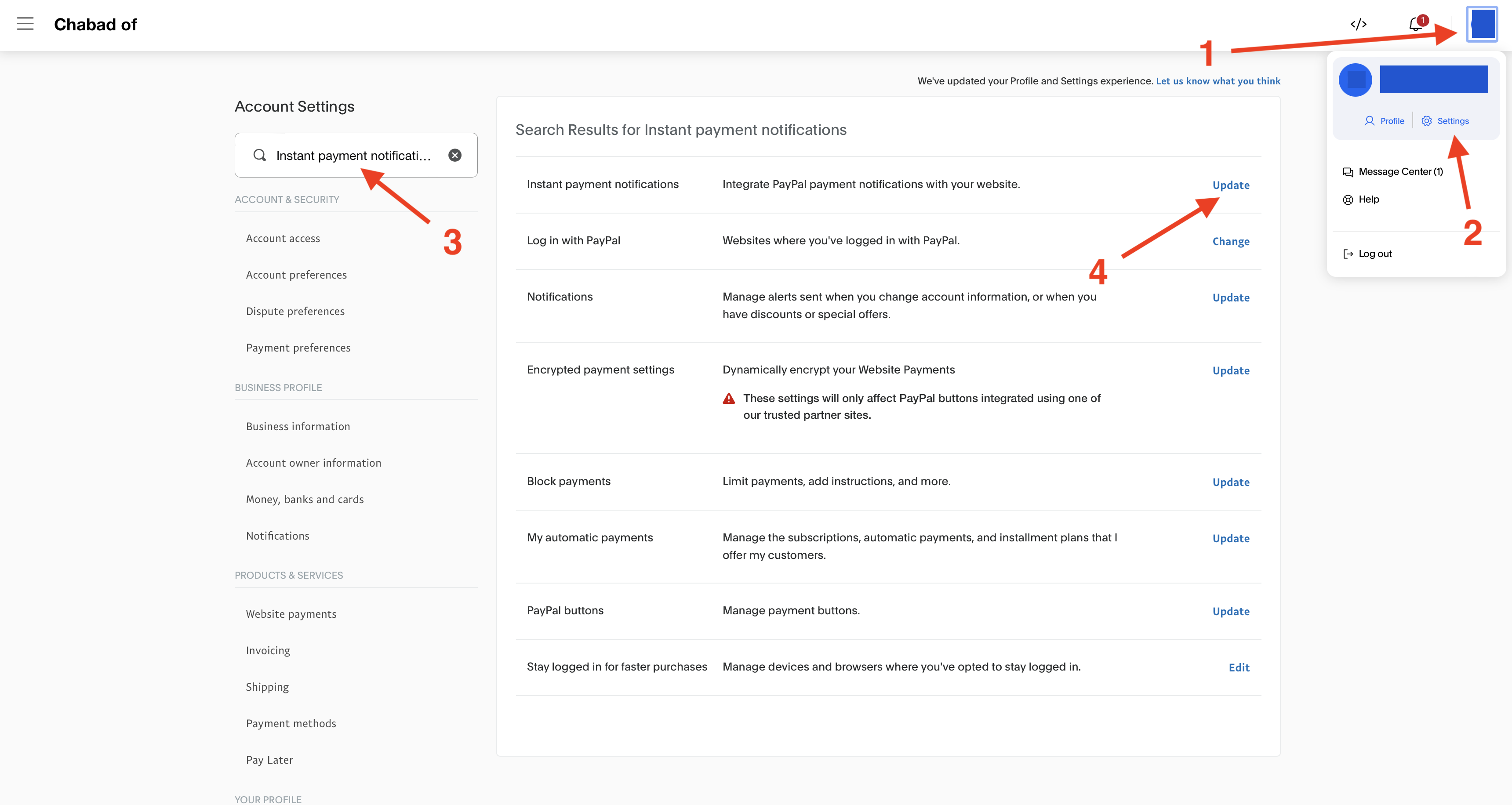Click Change for Log in with PayPal
The image size is (1512, 805).
pos(1231,241)
